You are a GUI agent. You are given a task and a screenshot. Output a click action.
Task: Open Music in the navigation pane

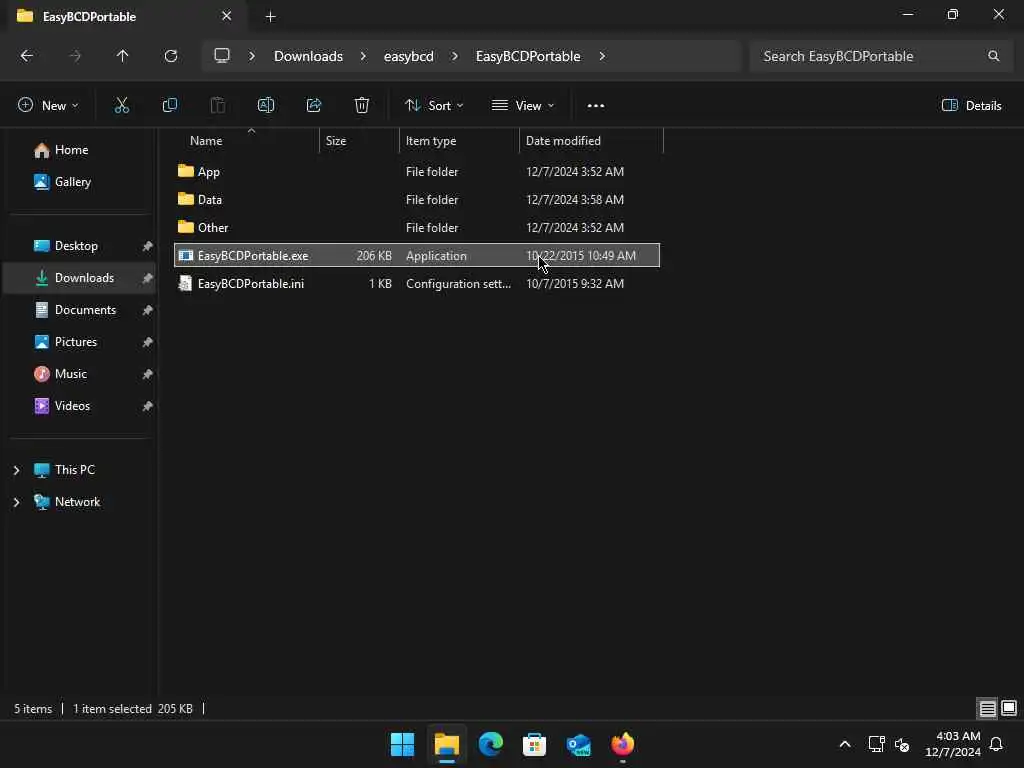point(71,374)
